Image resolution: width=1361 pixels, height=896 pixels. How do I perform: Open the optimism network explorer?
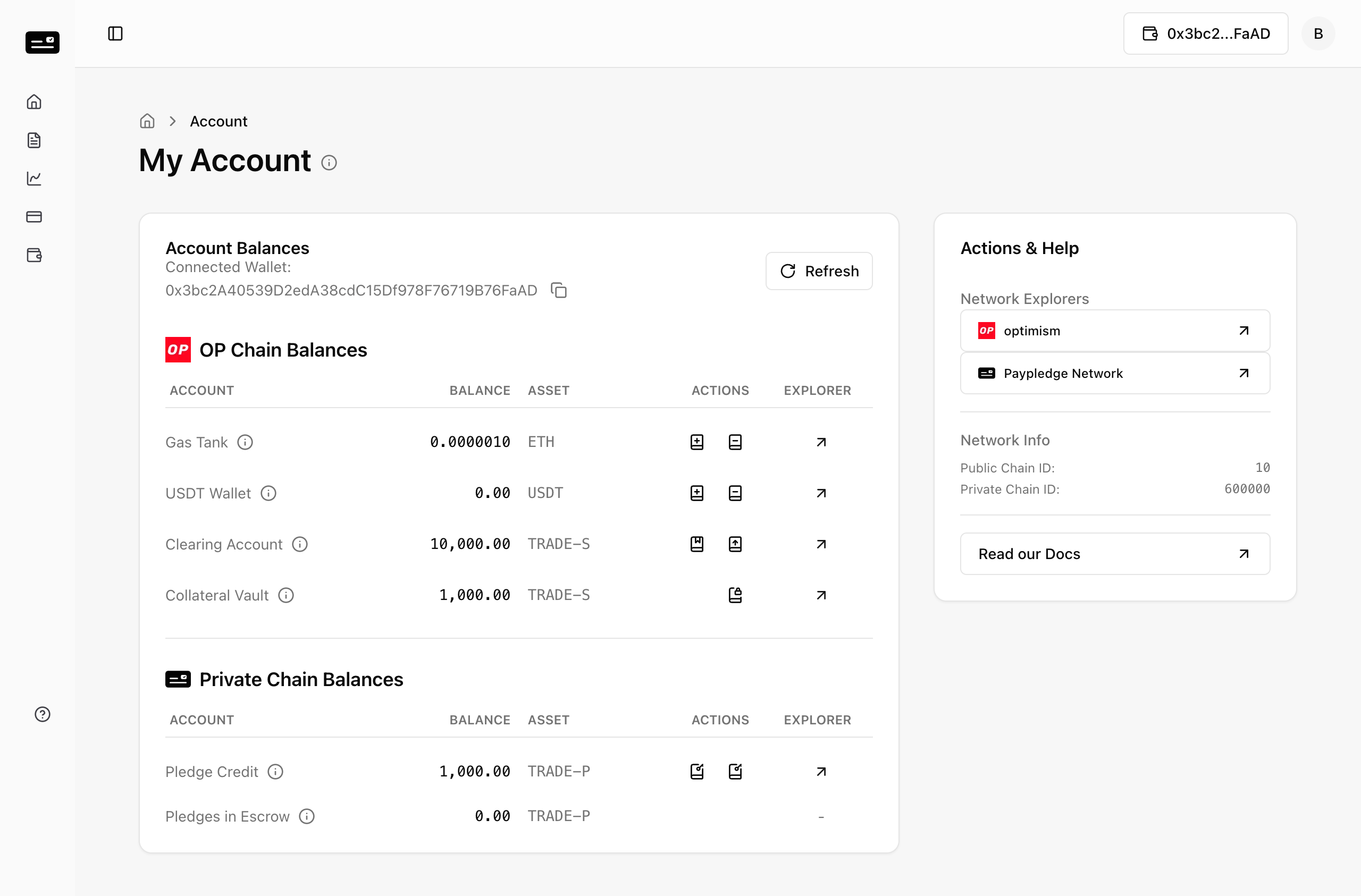coord(1115,331)
